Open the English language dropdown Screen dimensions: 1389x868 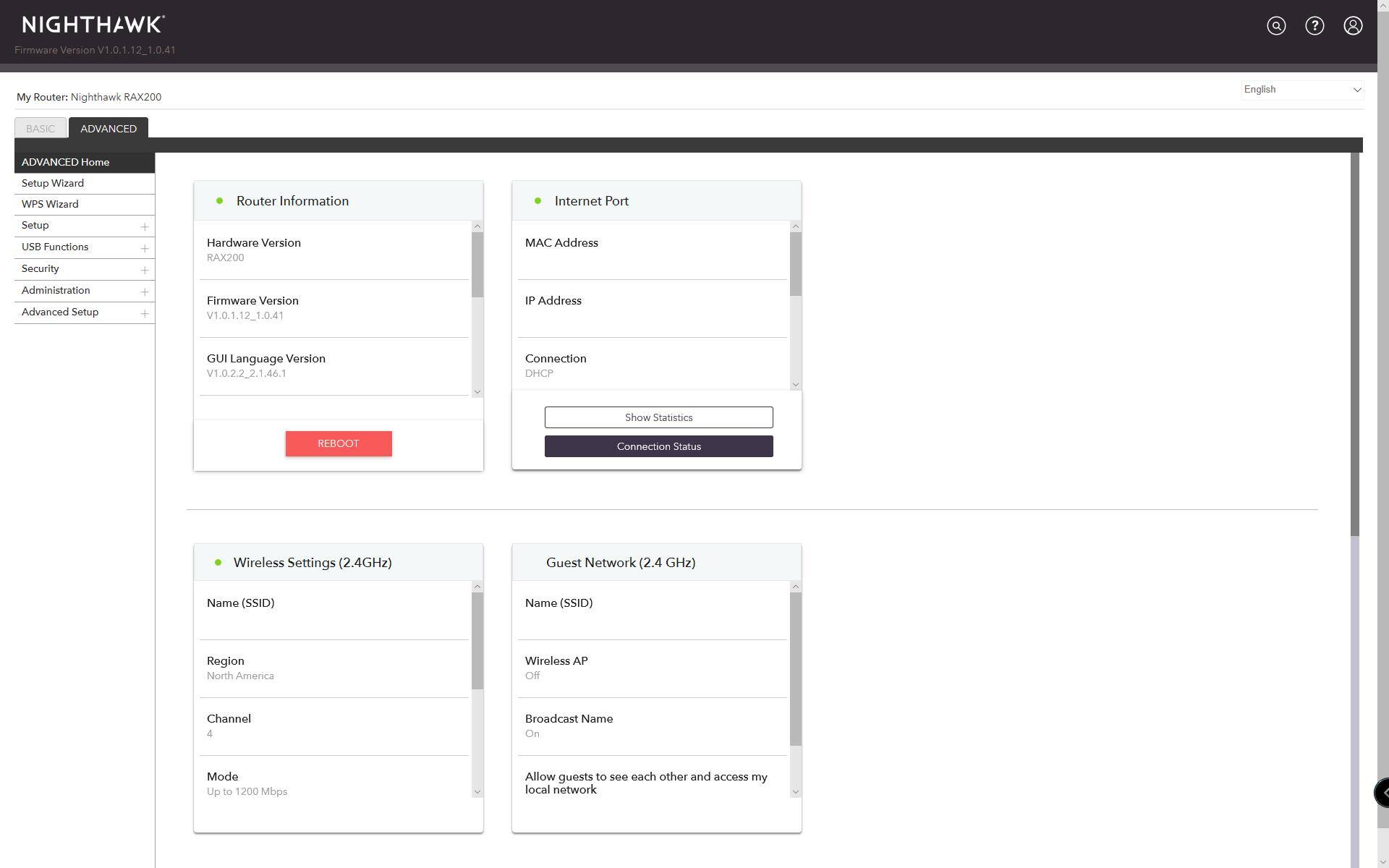click(x=1302, y=90)
